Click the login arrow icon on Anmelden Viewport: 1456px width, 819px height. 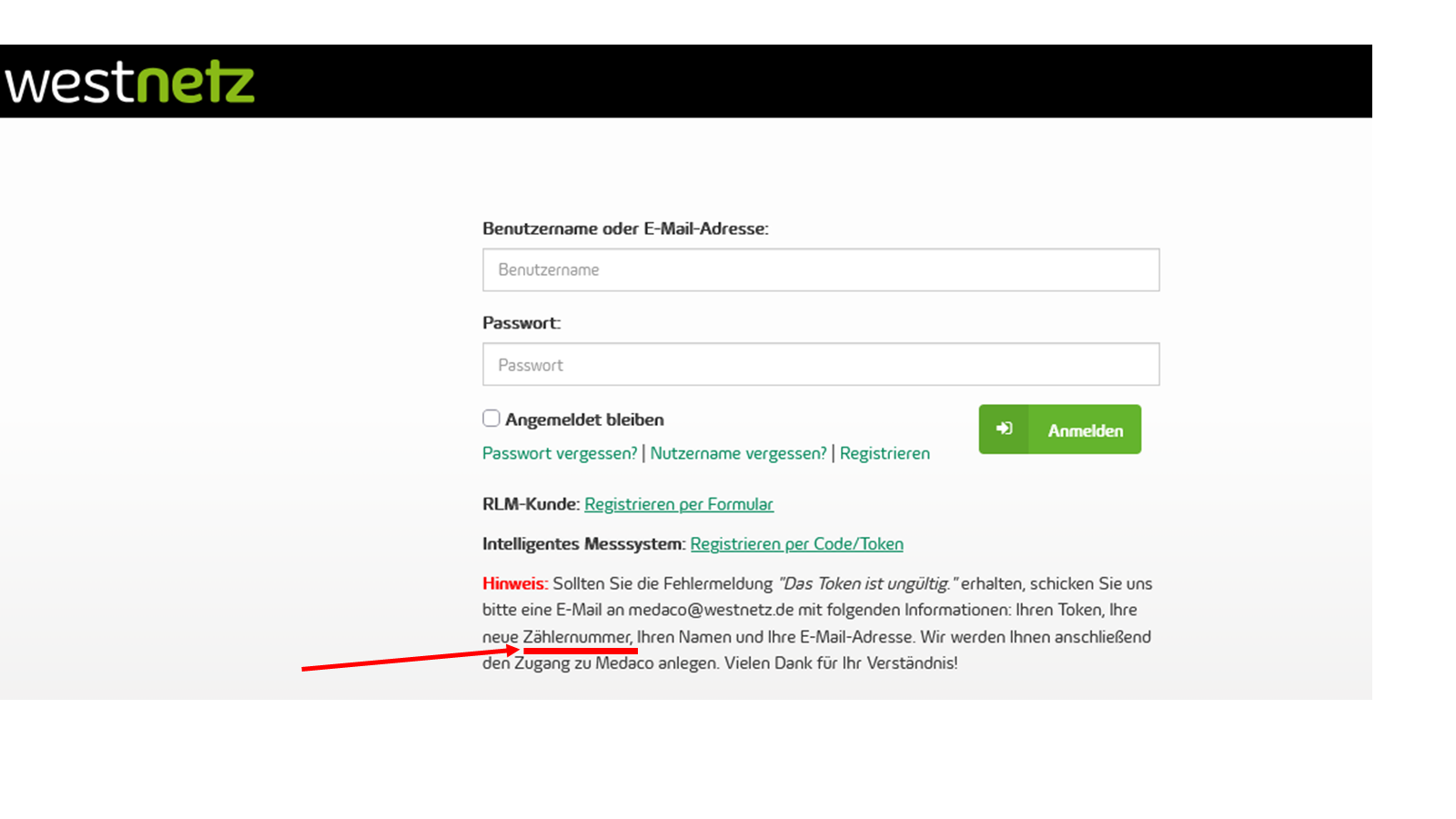point(1004,429)
